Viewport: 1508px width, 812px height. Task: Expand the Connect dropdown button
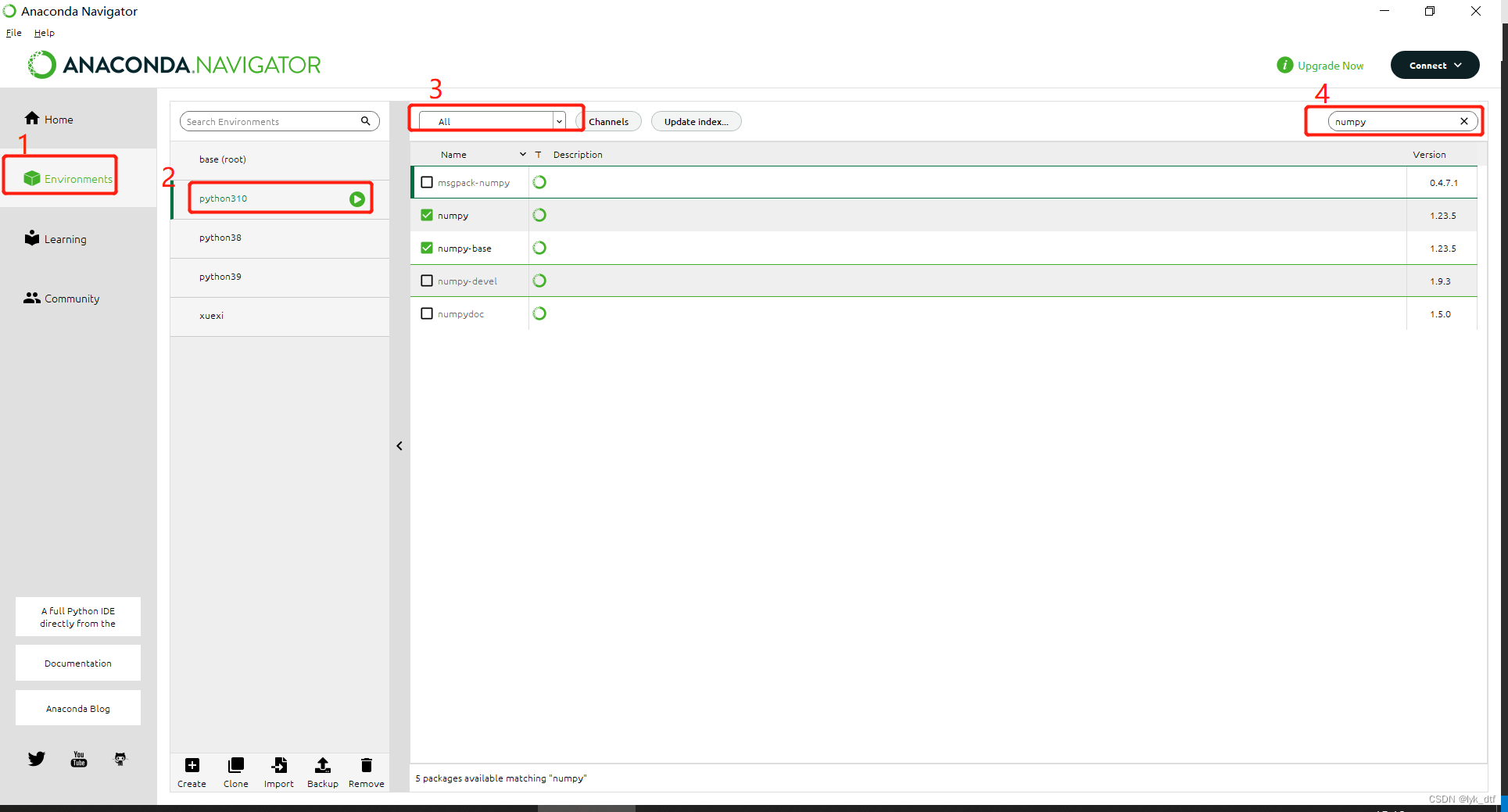(1435, 65)
